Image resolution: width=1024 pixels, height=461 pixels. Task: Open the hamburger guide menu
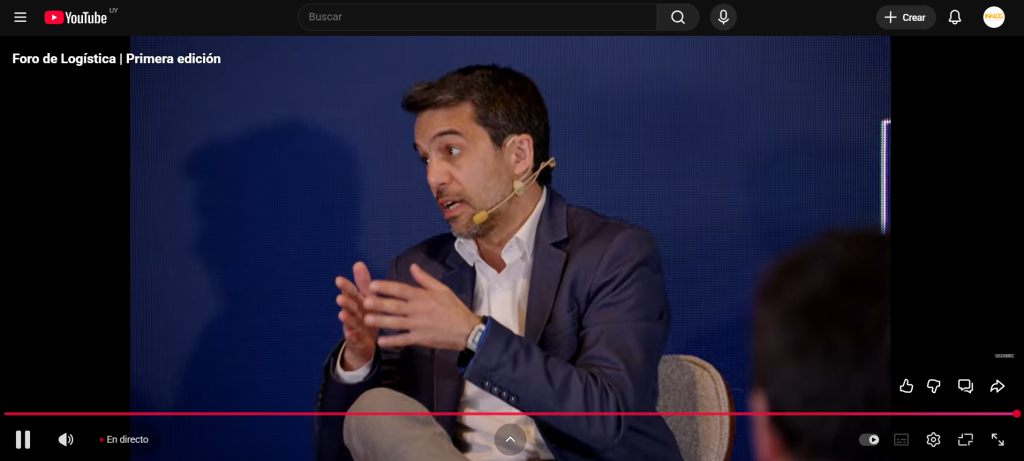click(20, 17)
